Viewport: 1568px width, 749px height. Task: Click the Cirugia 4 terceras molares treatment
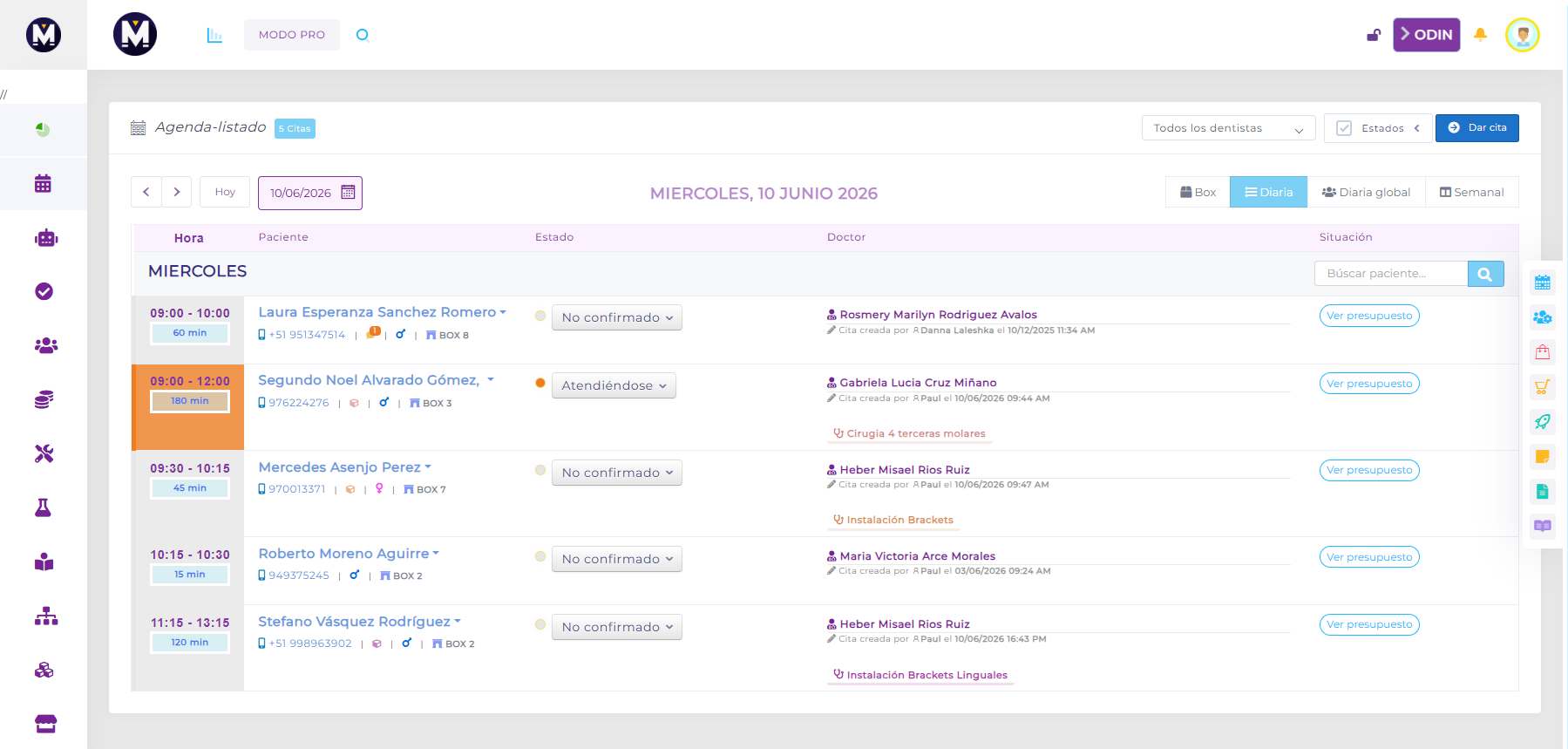pos(909,433)
